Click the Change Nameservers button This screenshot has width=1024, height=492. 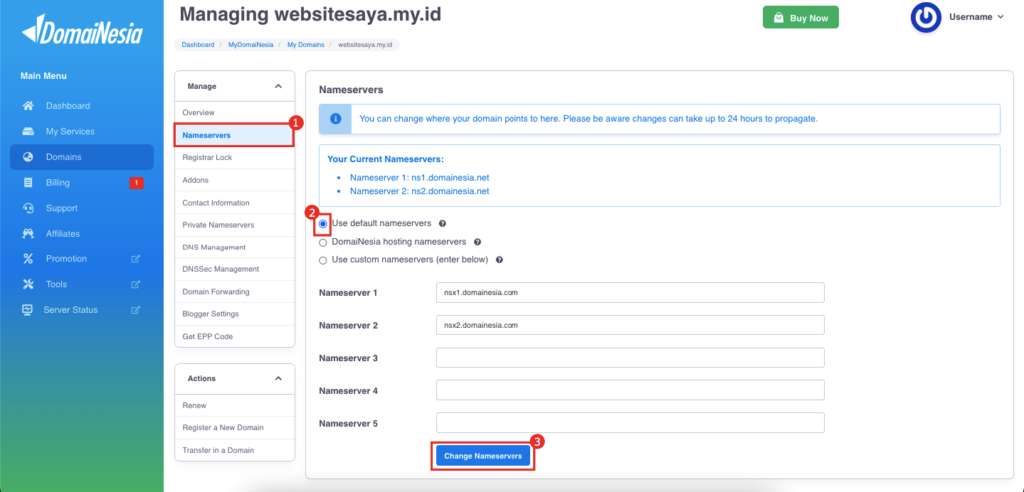pos(483,456)
